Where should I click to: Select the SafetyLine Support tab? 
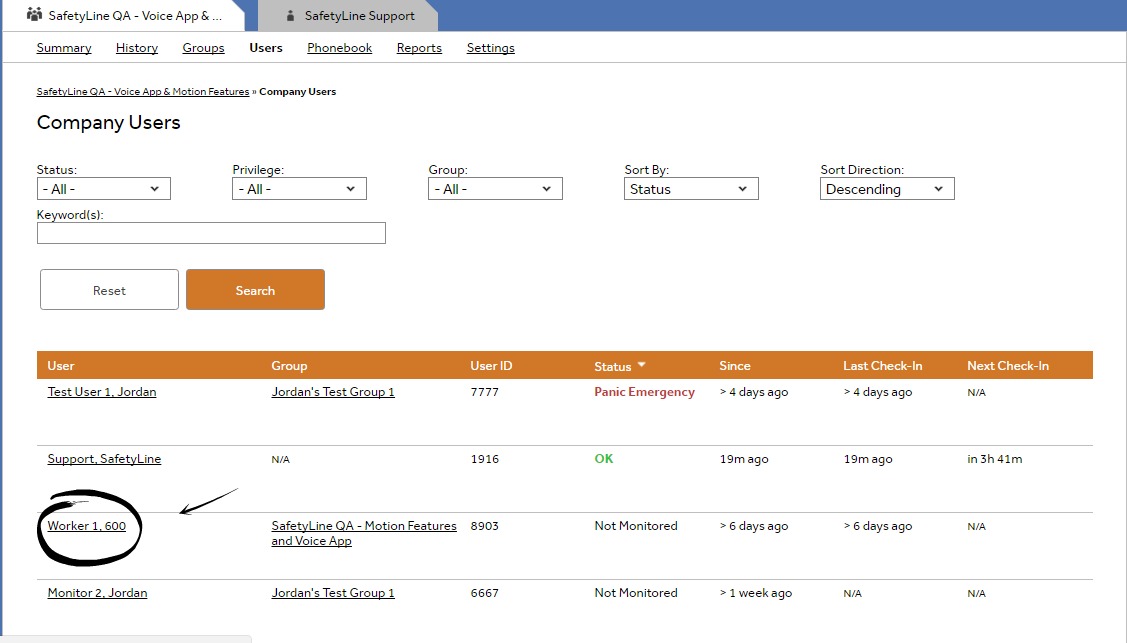tap(359, 16)
